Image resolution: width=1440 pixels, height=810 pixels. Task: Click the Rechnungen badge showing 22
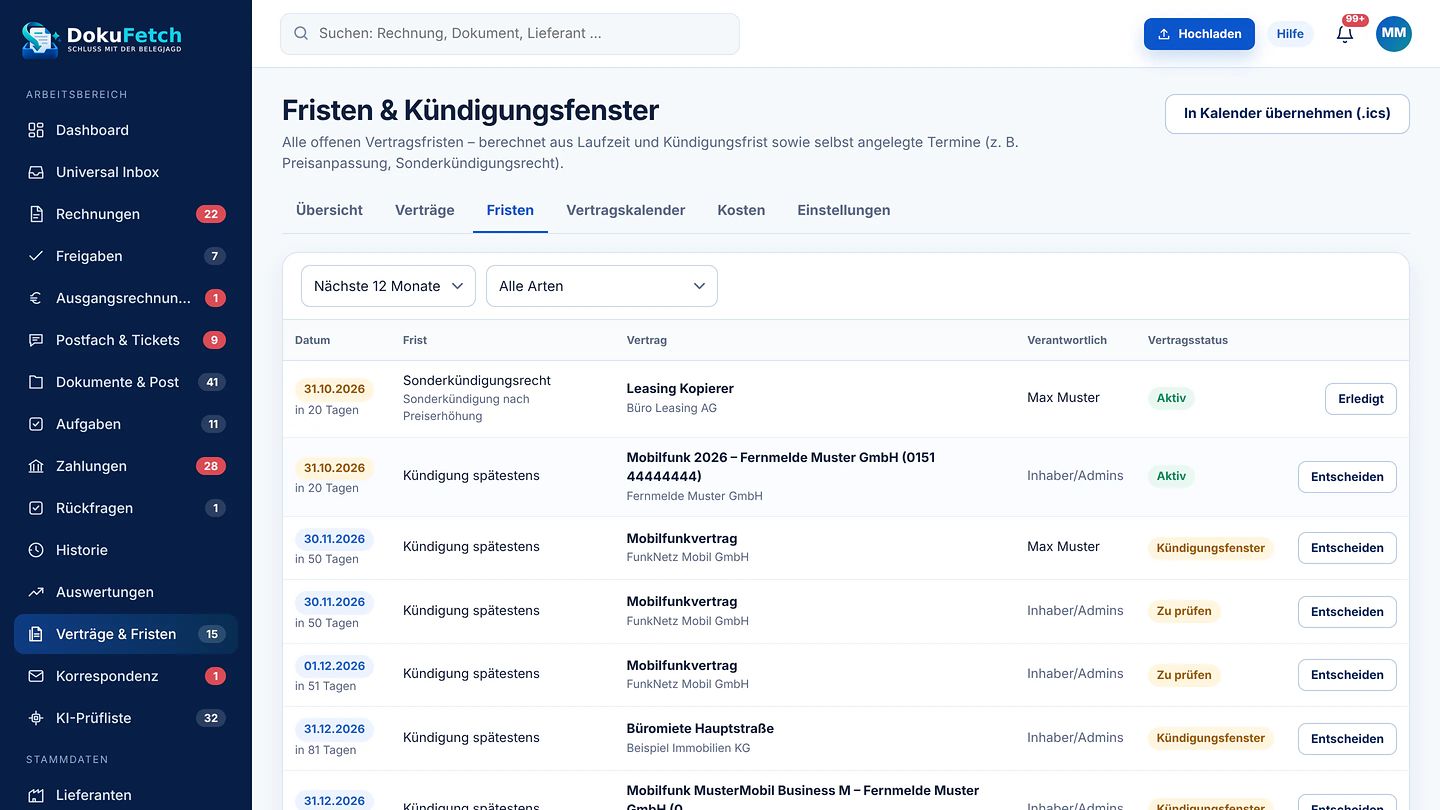pos(211,214)
